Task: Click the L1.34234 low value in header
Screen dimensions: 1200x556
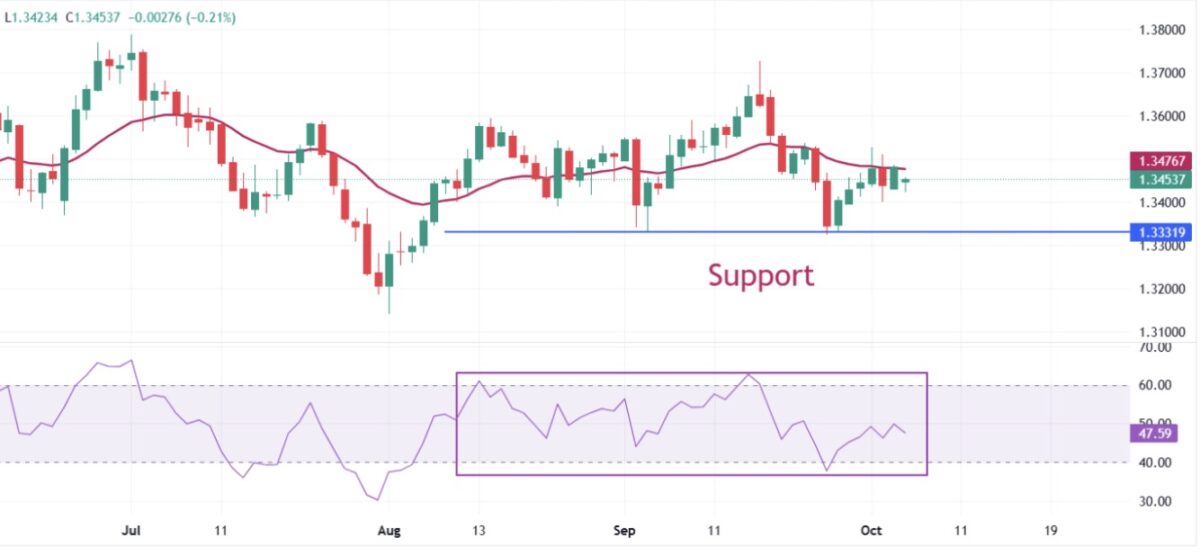Action: [x=33, y=17]
